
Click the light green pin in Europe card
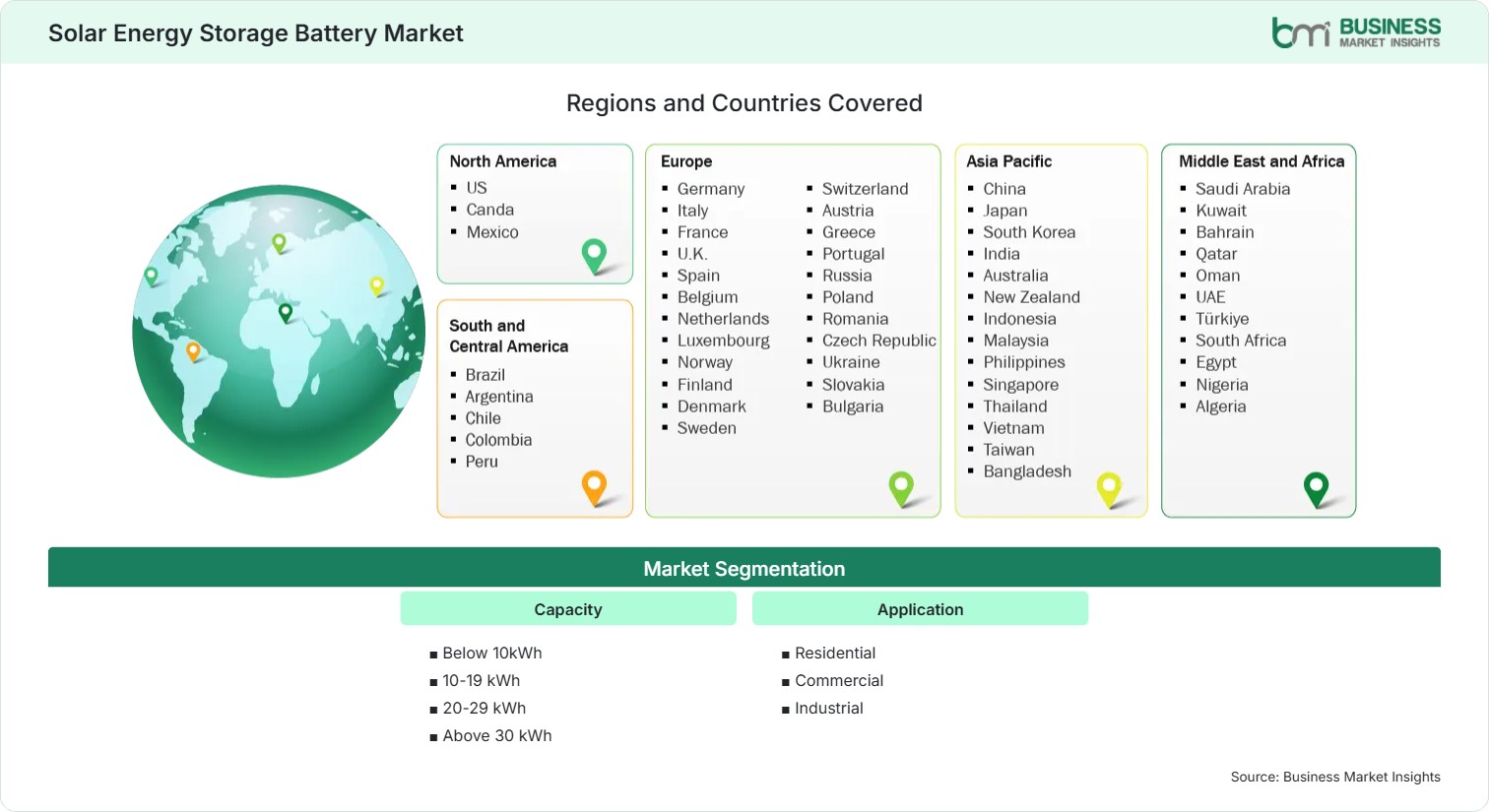tap(901, 489)
